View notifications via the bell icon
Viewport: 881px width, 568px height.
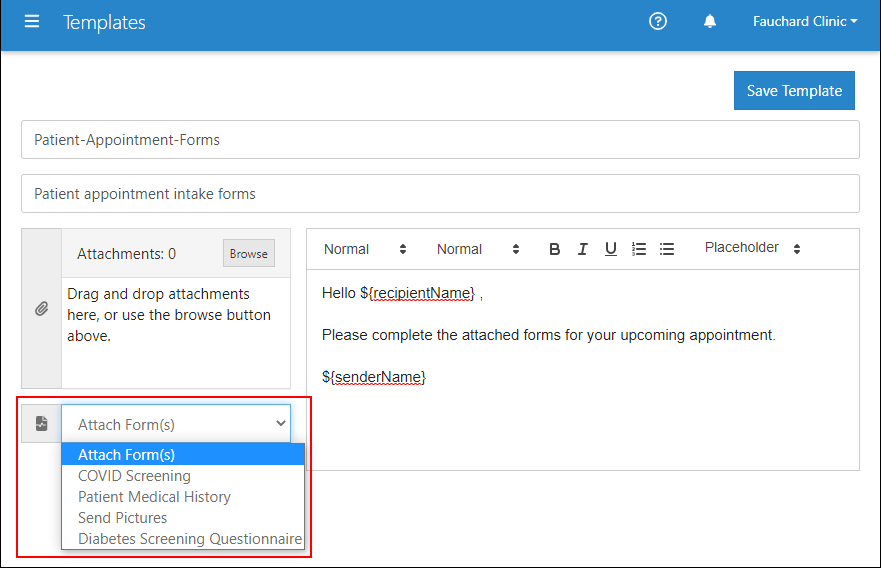[x=710, y=21]
